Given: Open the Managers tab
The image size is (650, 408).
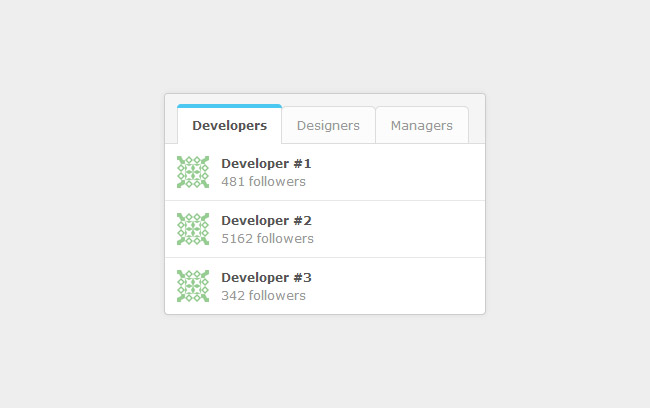Looking at the screenshot, I should [x=421, y=126].
